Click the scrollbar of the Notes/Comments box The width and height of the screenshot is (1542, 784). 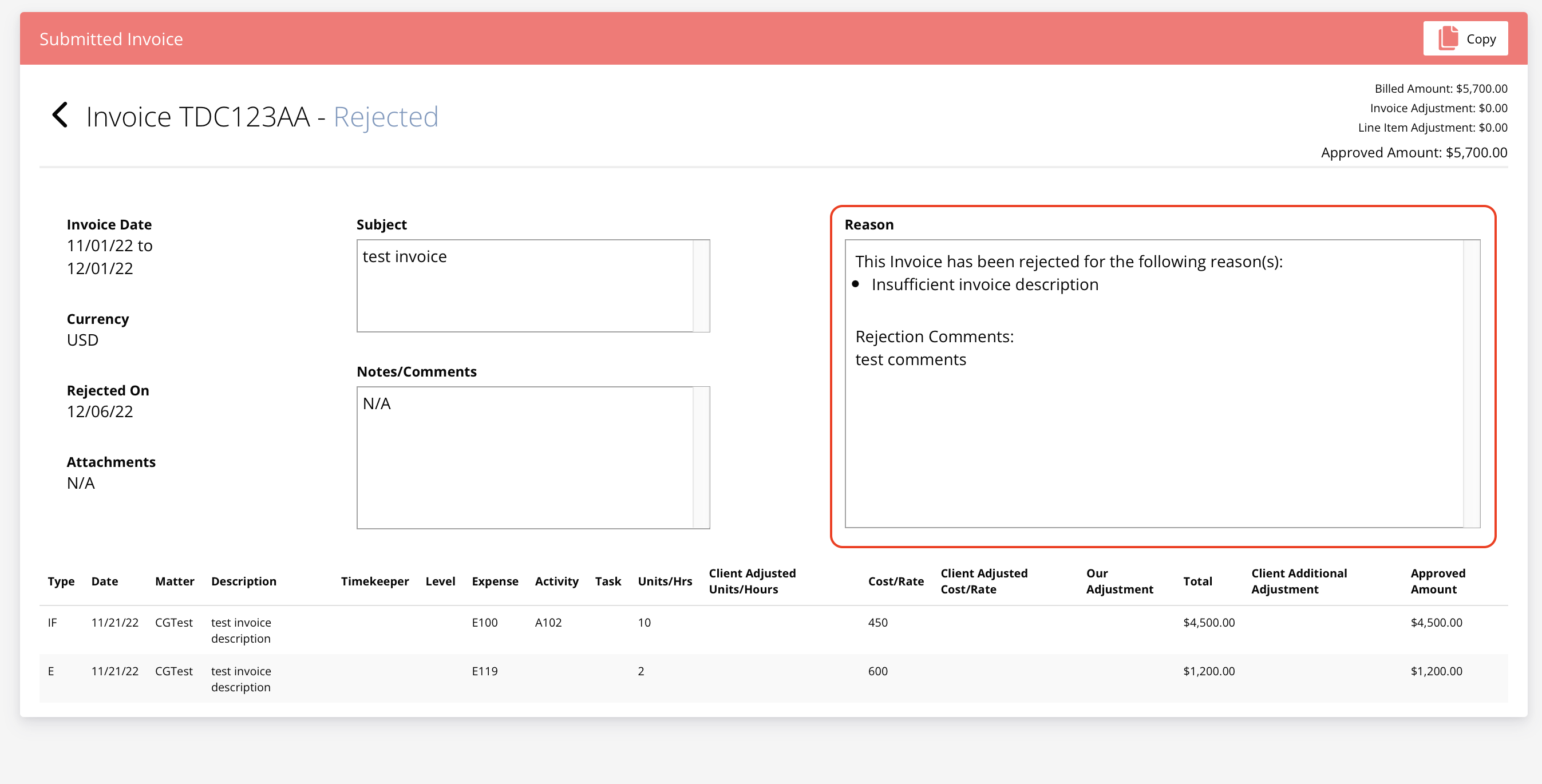click(x=702, y=458)
